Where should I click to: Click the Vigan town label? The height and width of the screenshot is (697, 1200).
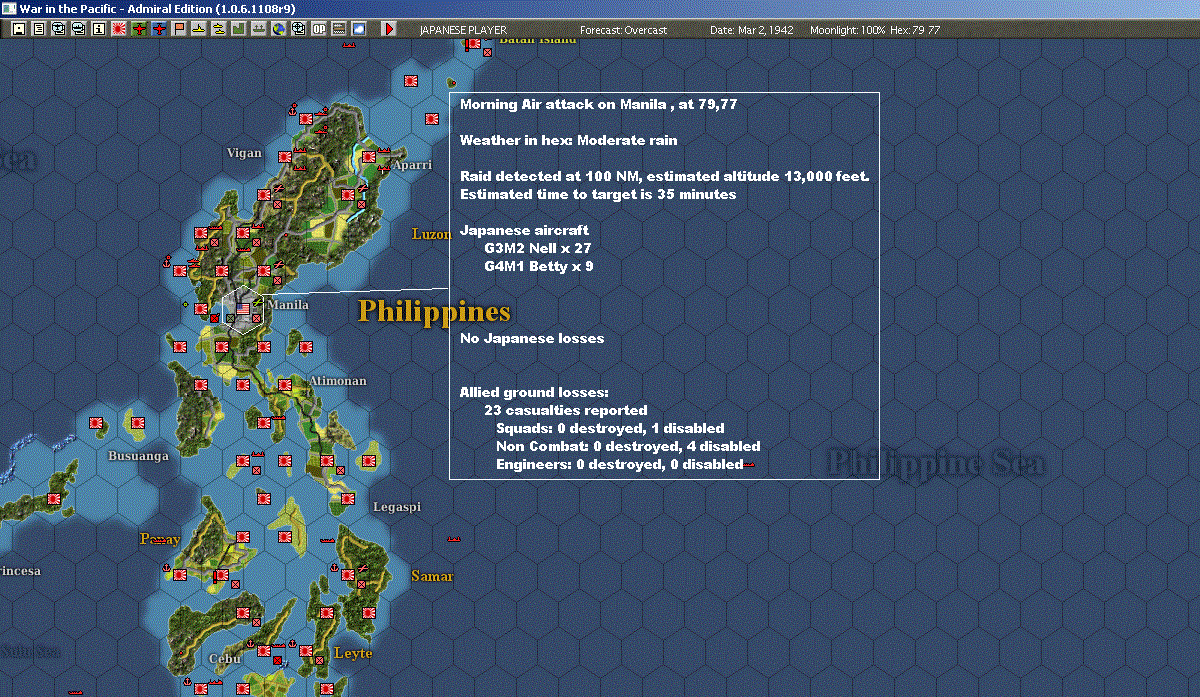[x=244, y=153]
